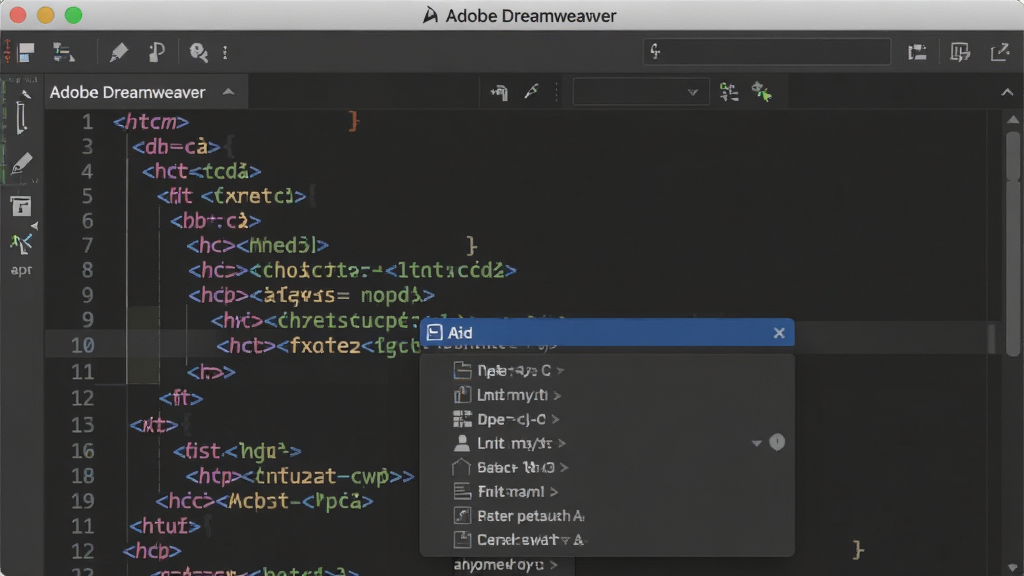
Task: Open the vertical three-dot overflow menu in the top toolbar
Action: pyautogui.click(x=225, y=53)
